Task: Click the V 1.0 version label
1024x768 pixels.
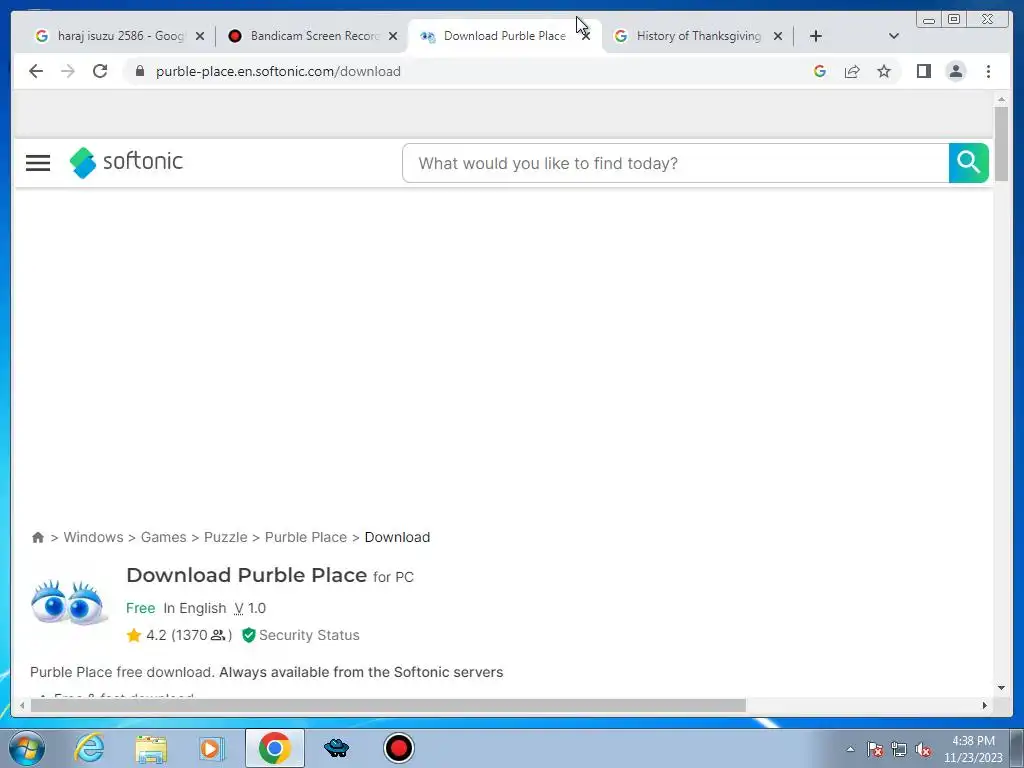Action: click(249, 609)
